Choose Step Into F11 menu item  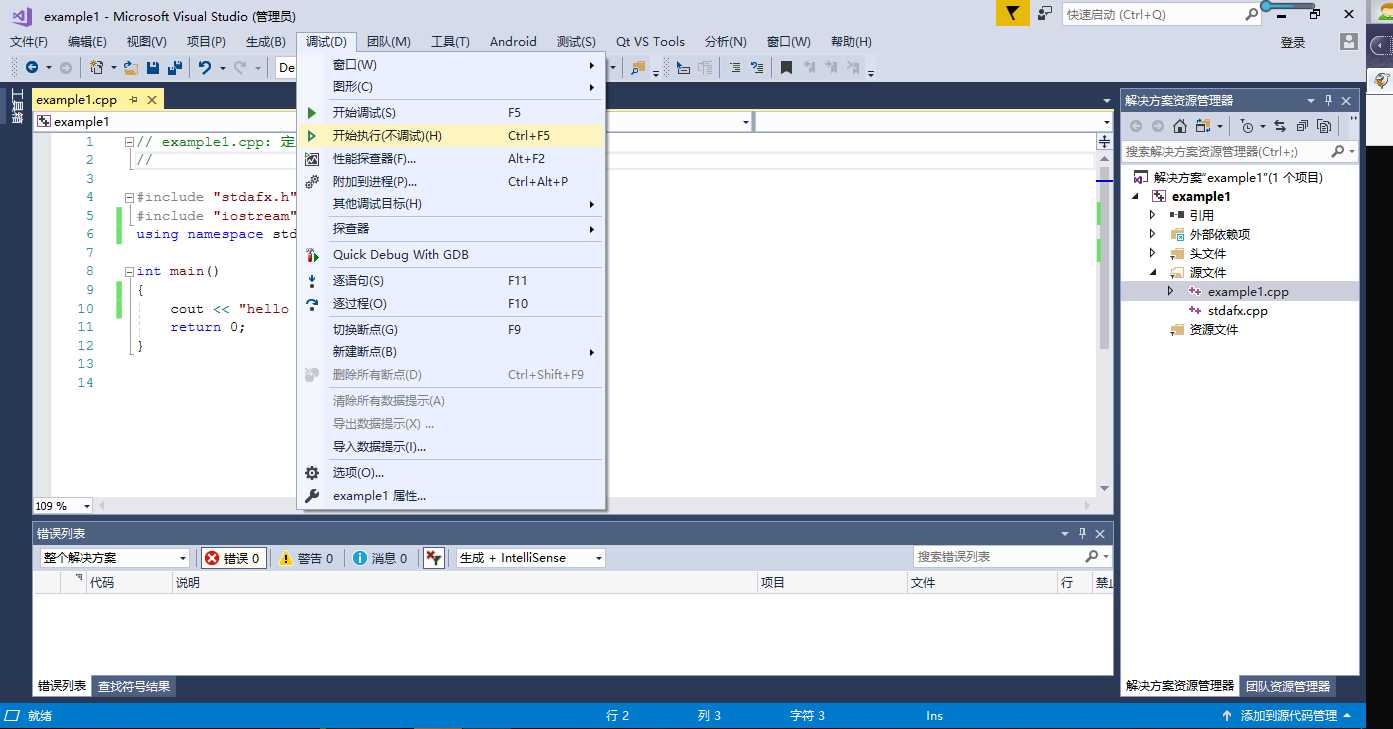tap(451, 280)
